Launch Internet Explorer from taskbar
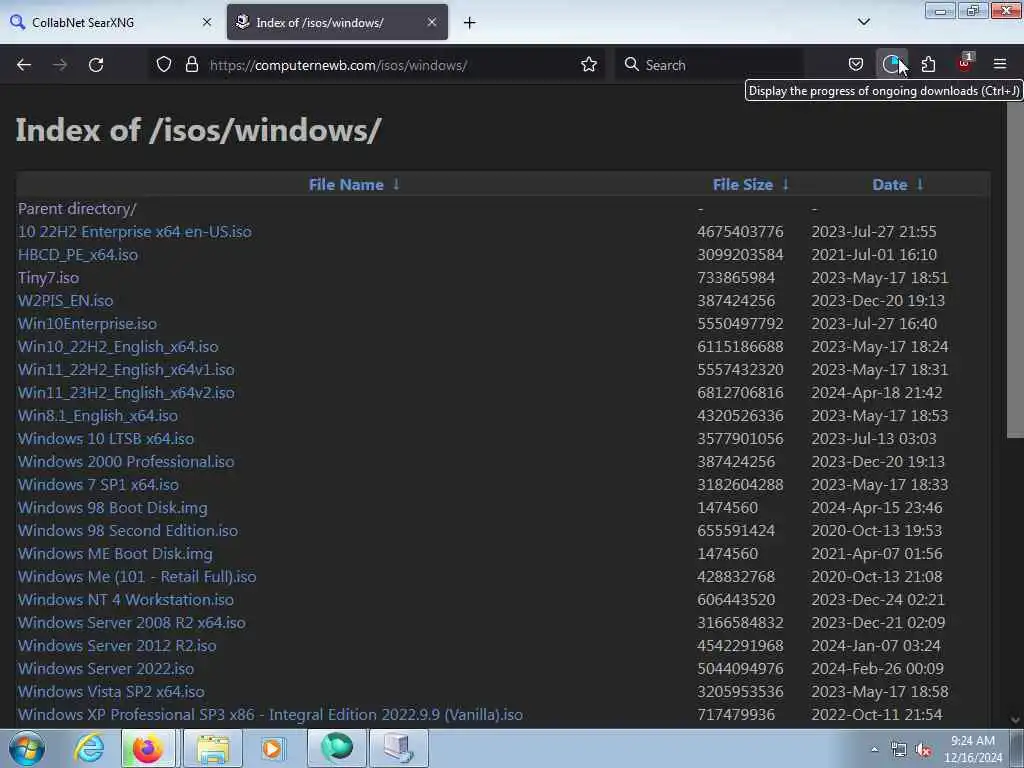 click(x=89, y=748)
